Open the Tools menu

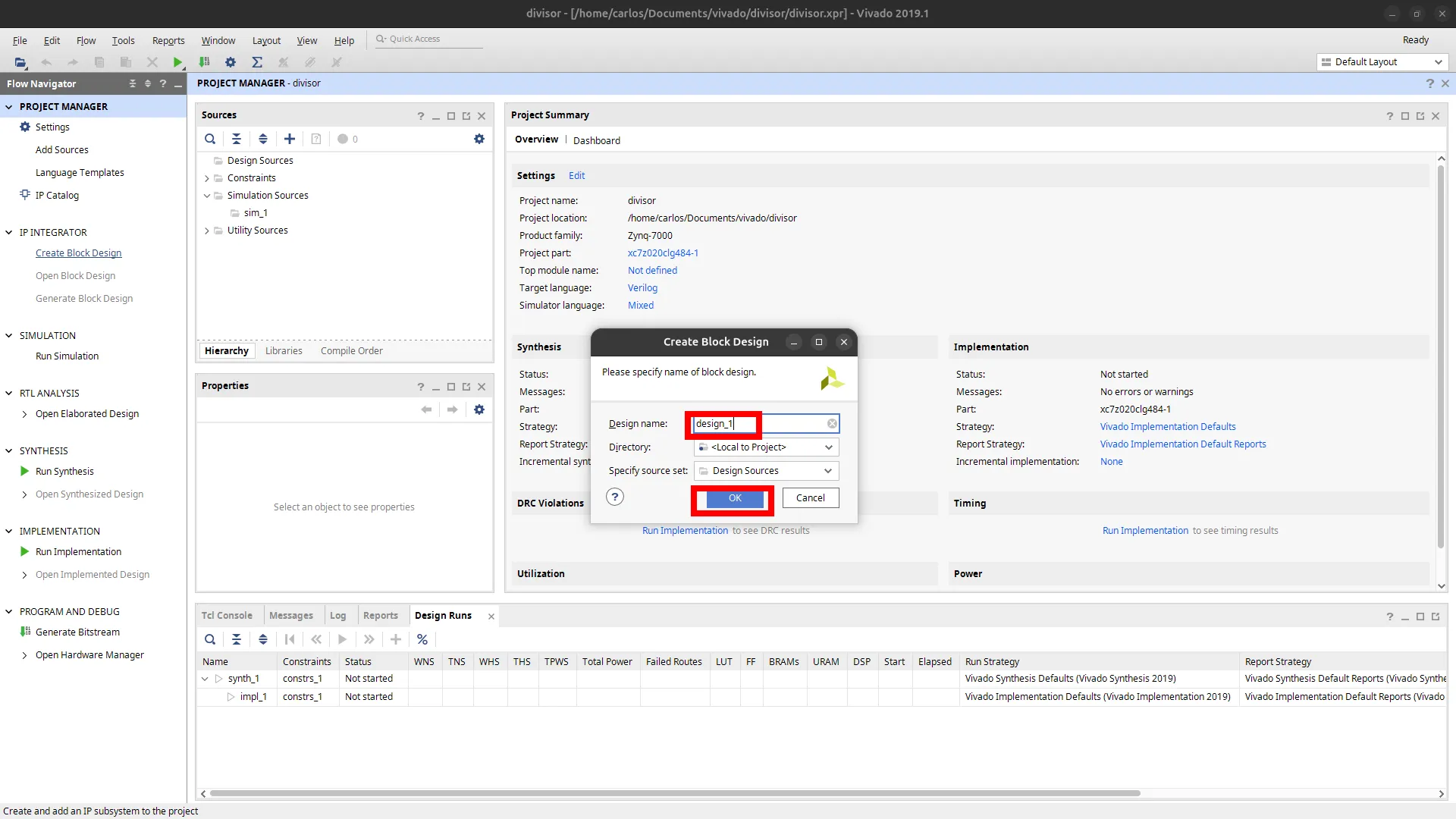123,40
